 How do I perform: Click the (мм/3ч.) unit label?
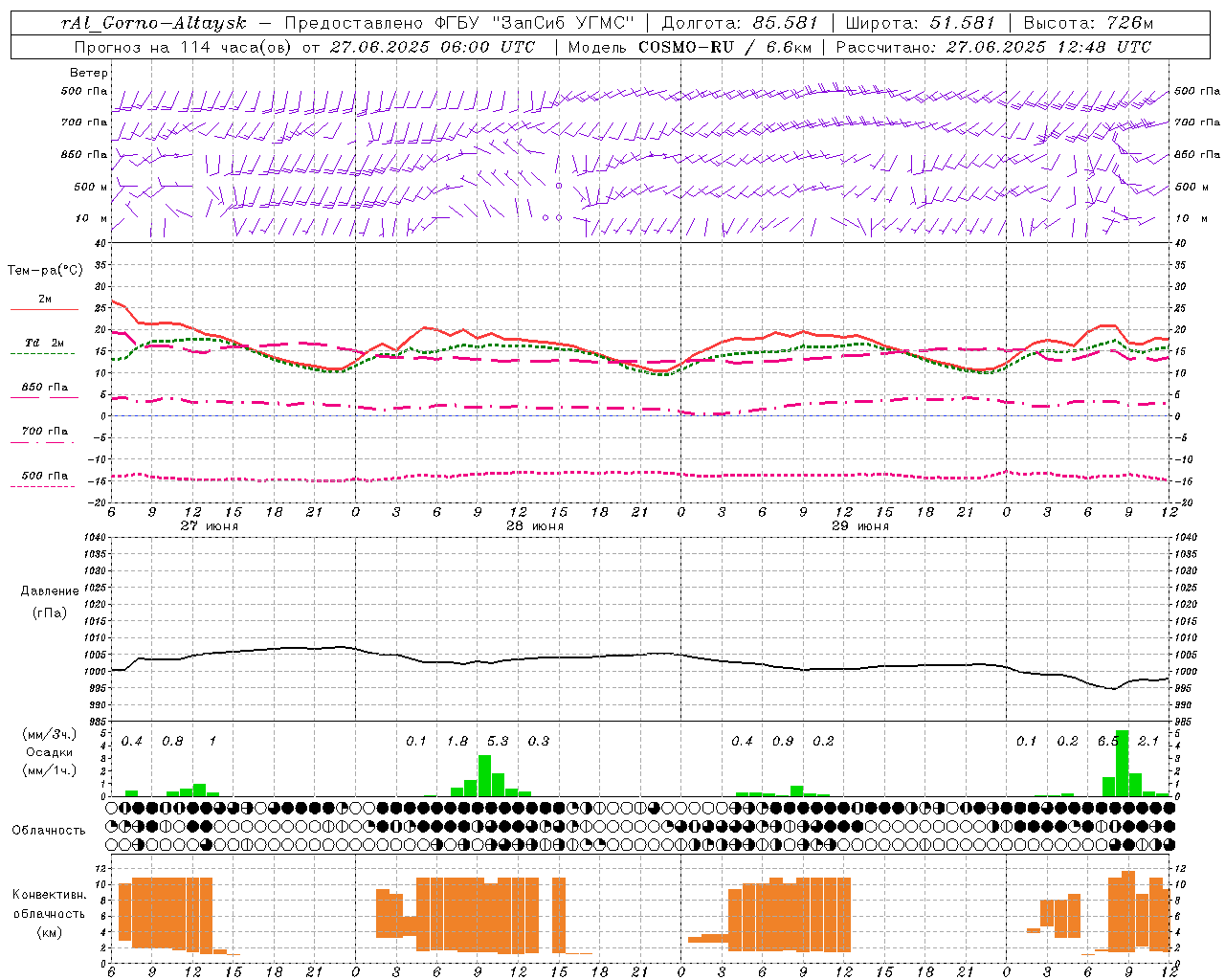coord(50,734)
